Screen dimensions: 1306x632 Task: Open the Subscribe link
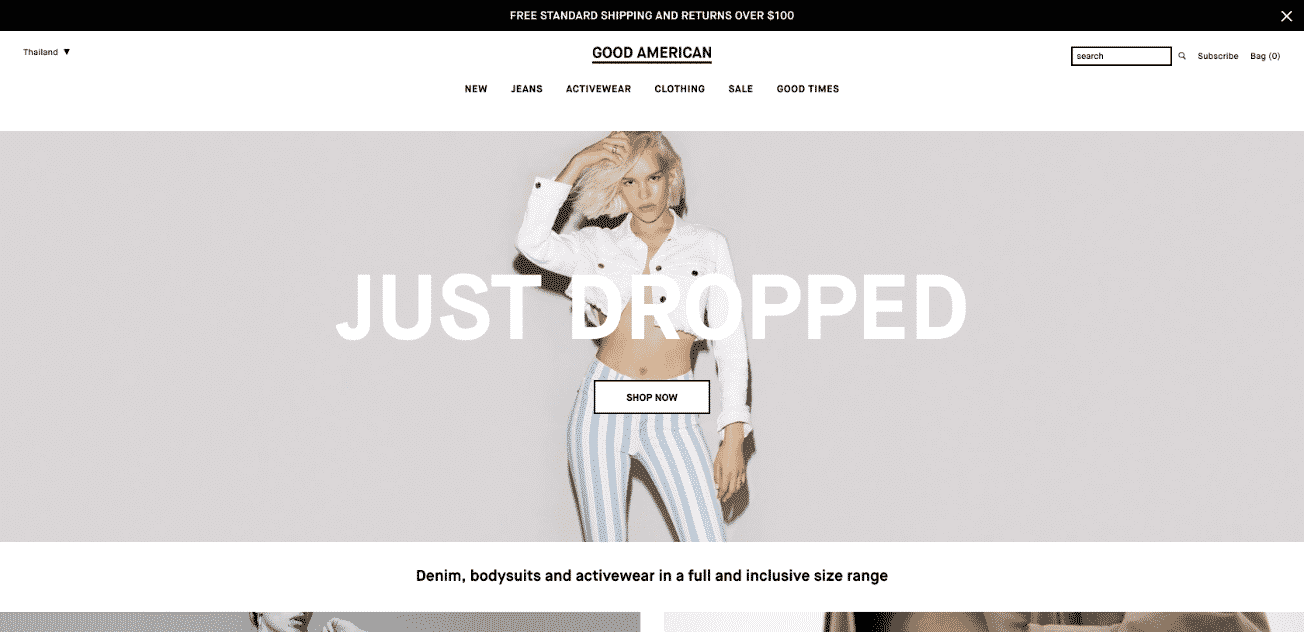(1218, 56)
